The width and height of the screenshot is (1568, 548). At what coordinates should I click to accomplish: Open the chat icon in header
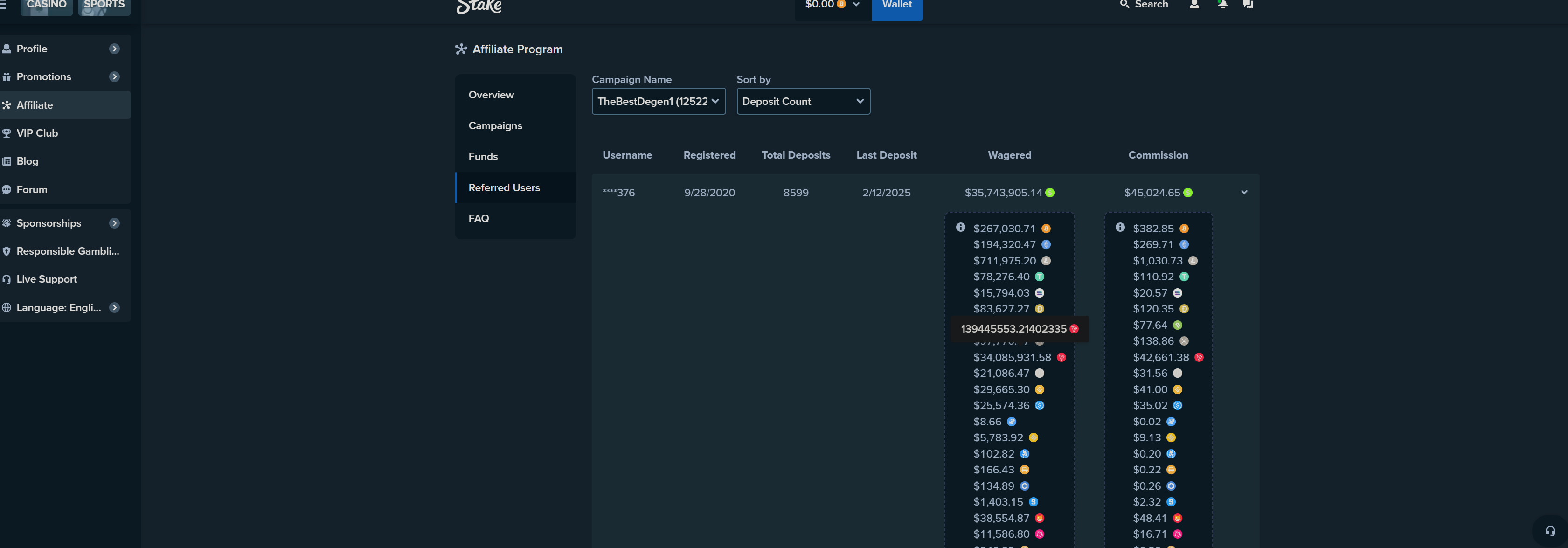coord(1248,4)
